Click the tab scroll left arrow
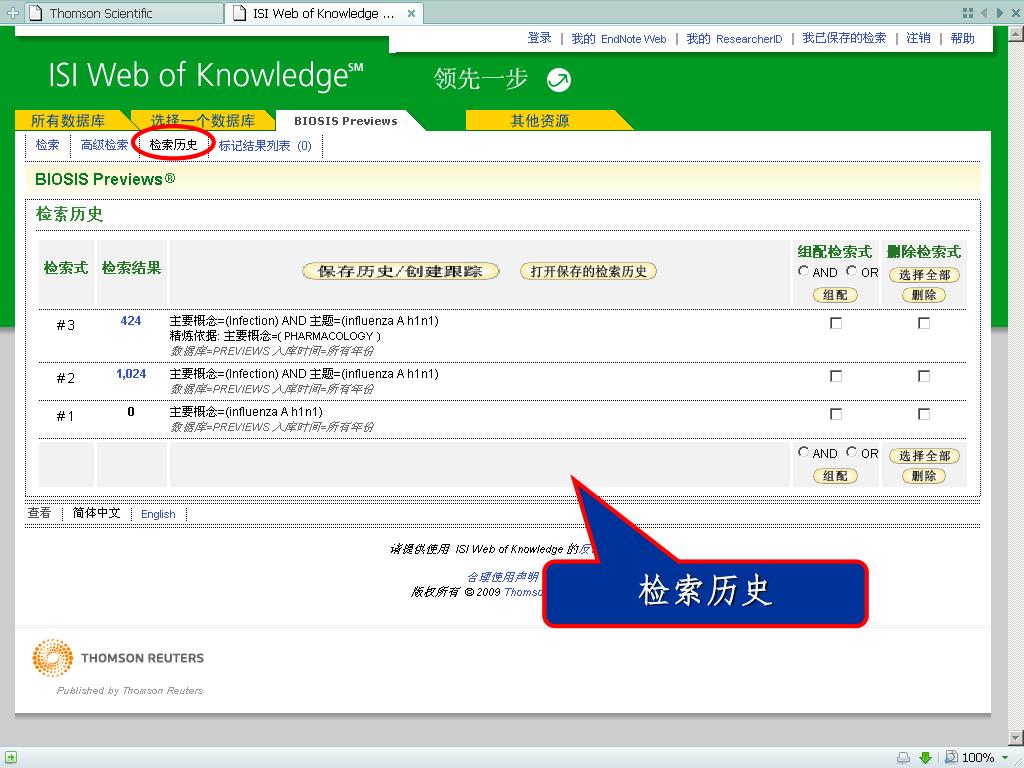 pyautogui.click(x=984, y=12)
